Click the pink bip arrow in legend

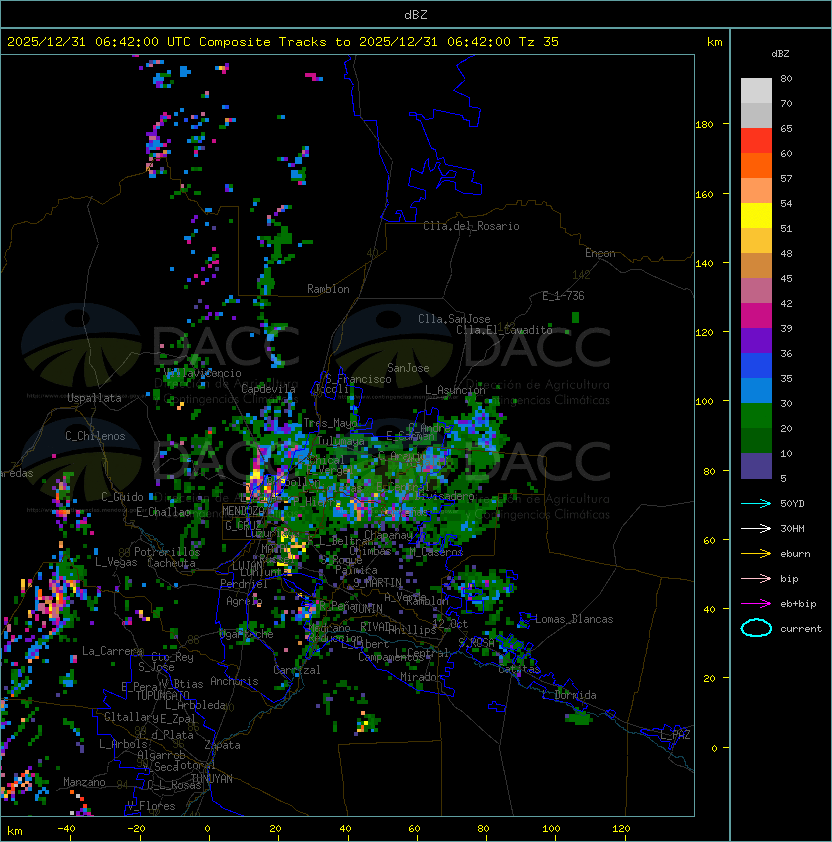[x=756, y=578]
